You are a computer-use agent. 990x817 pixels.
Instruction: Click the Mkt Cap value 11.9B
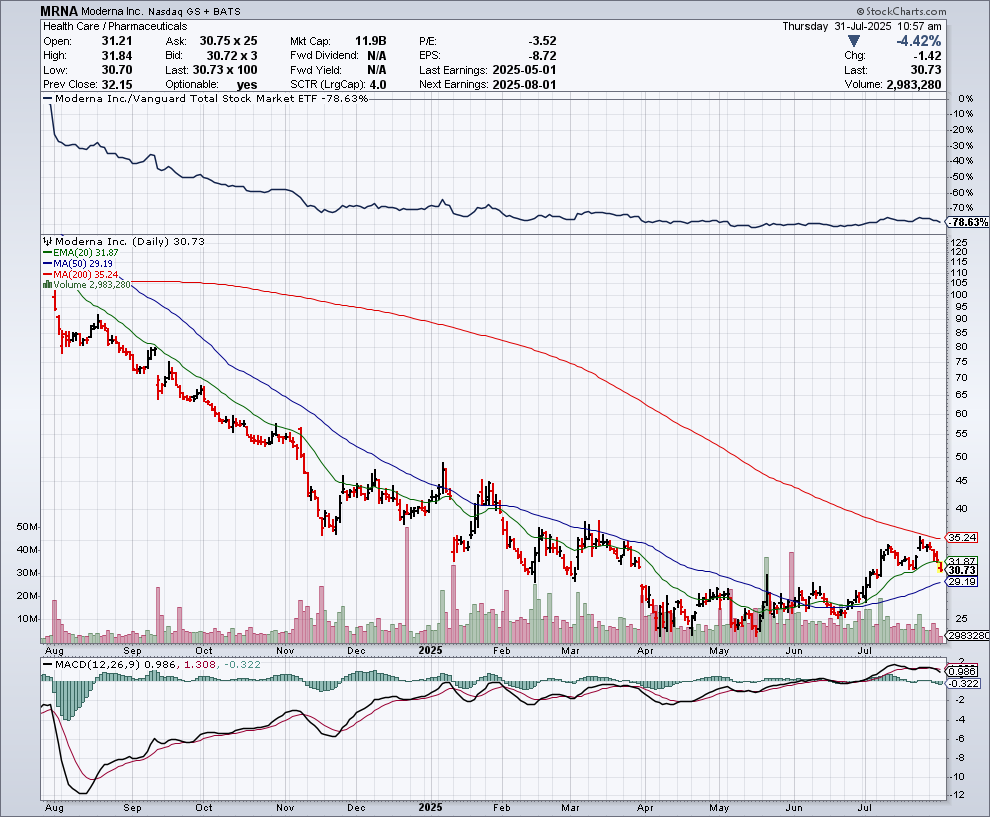pos(371,41)
